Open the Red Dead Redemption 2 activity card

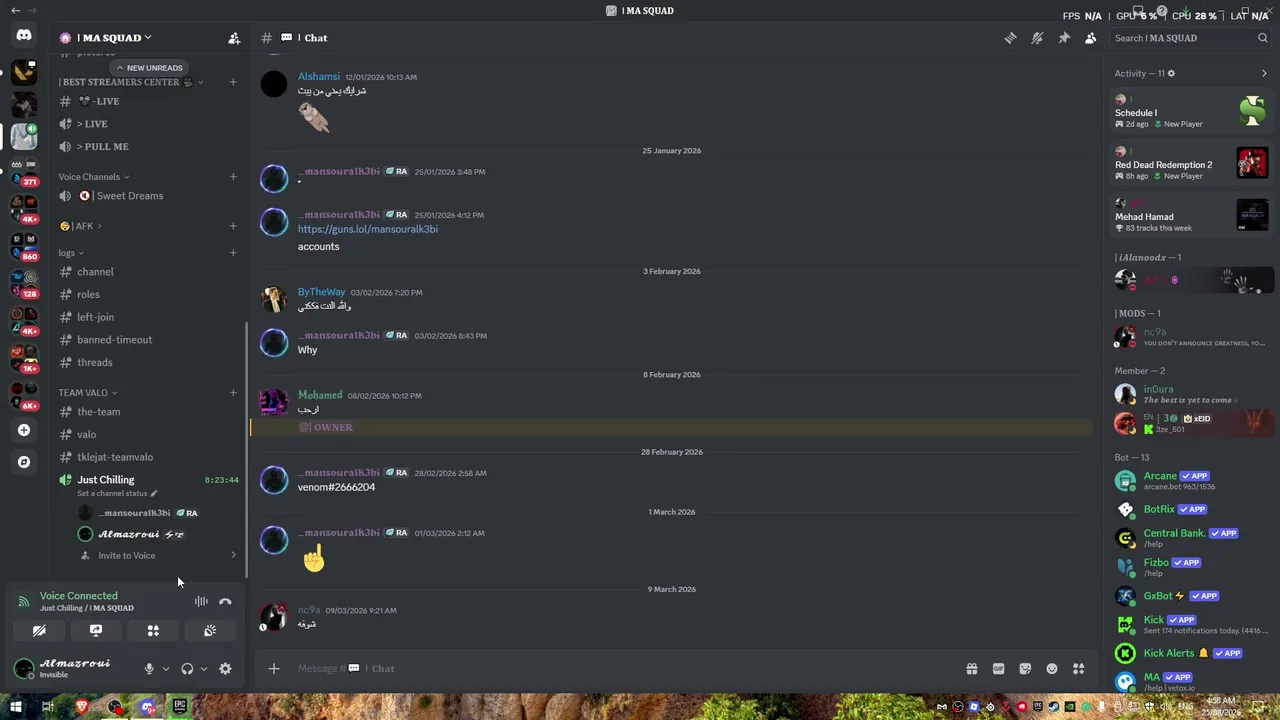[1192, 165]
